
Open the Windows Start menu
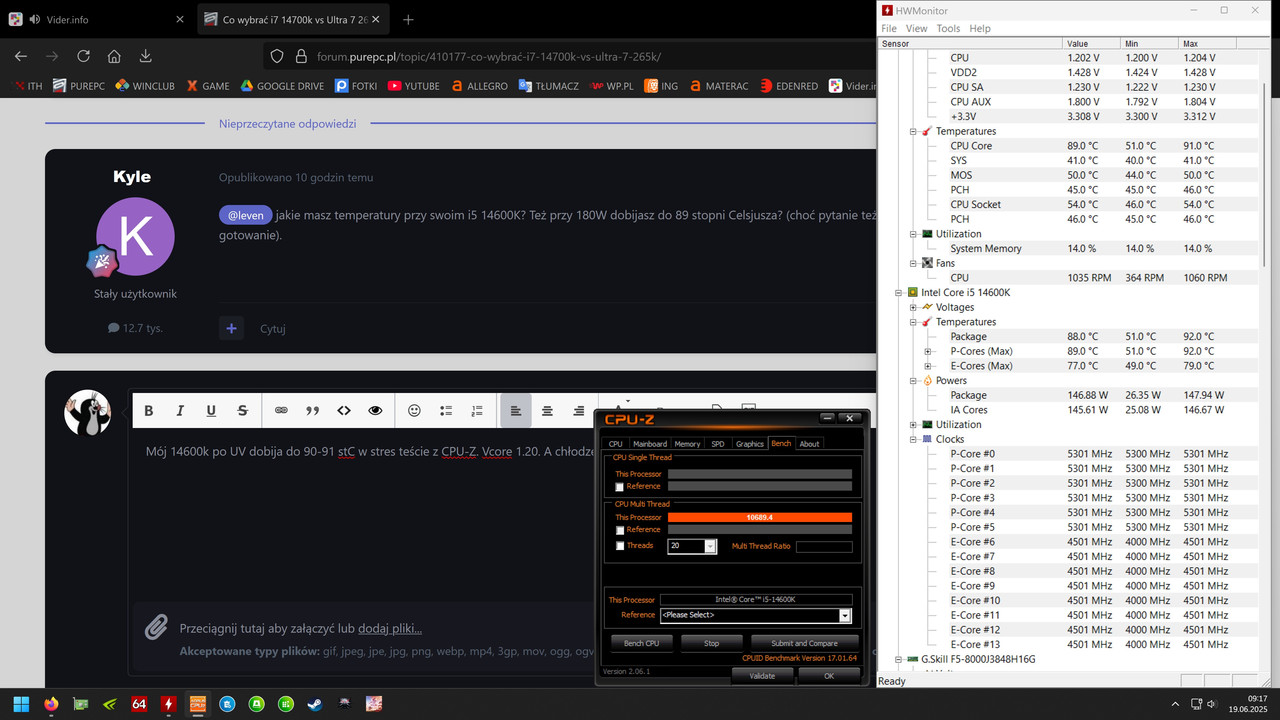[21, 704]
